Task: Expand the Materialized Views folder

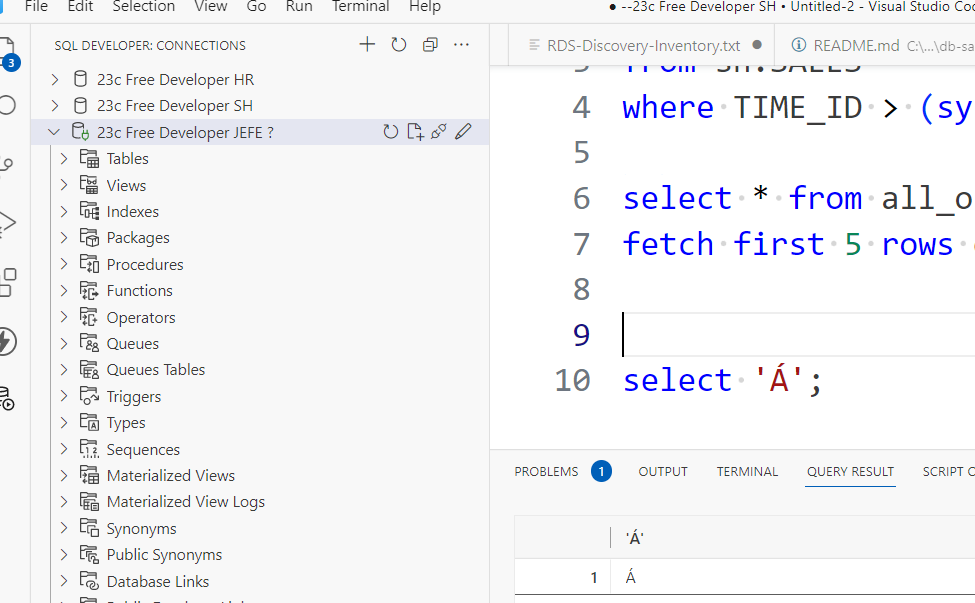Action: (x=64, y=476)
